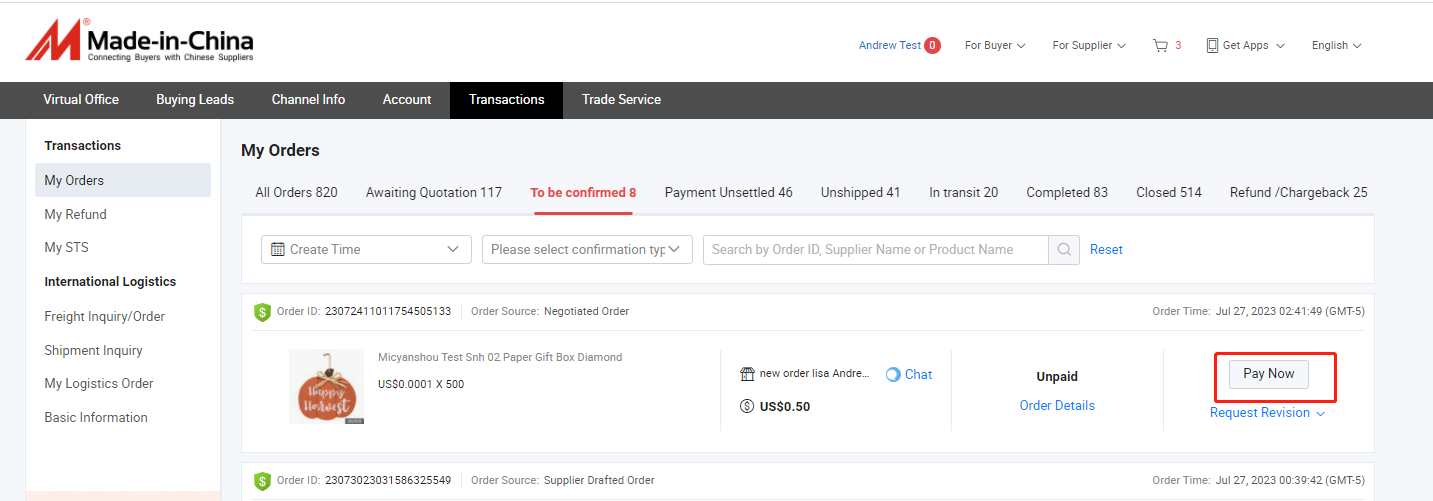
Task: Click the green shield on the first order
Action: coord(262,312)
